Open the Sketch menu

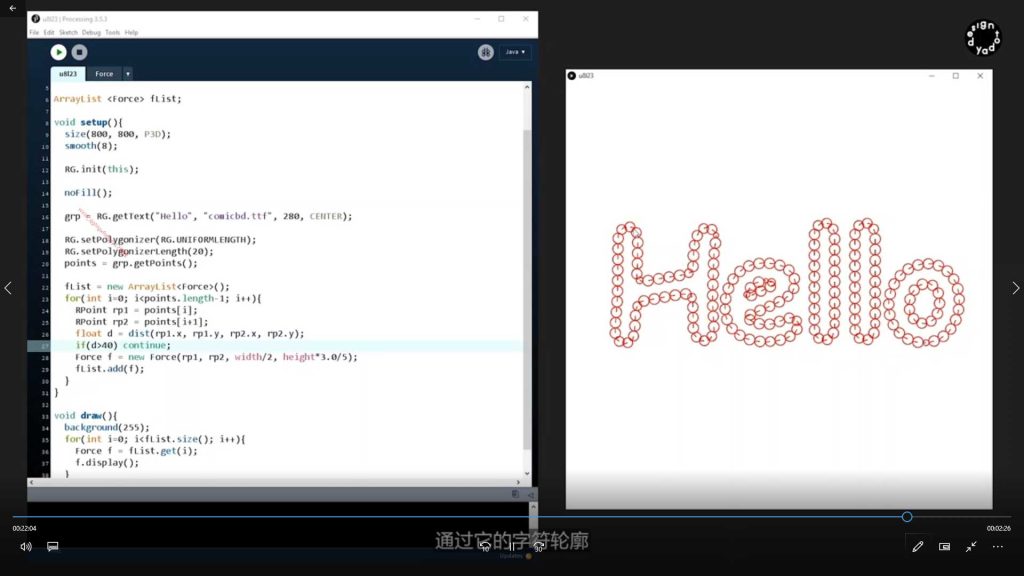coord(68,32)
